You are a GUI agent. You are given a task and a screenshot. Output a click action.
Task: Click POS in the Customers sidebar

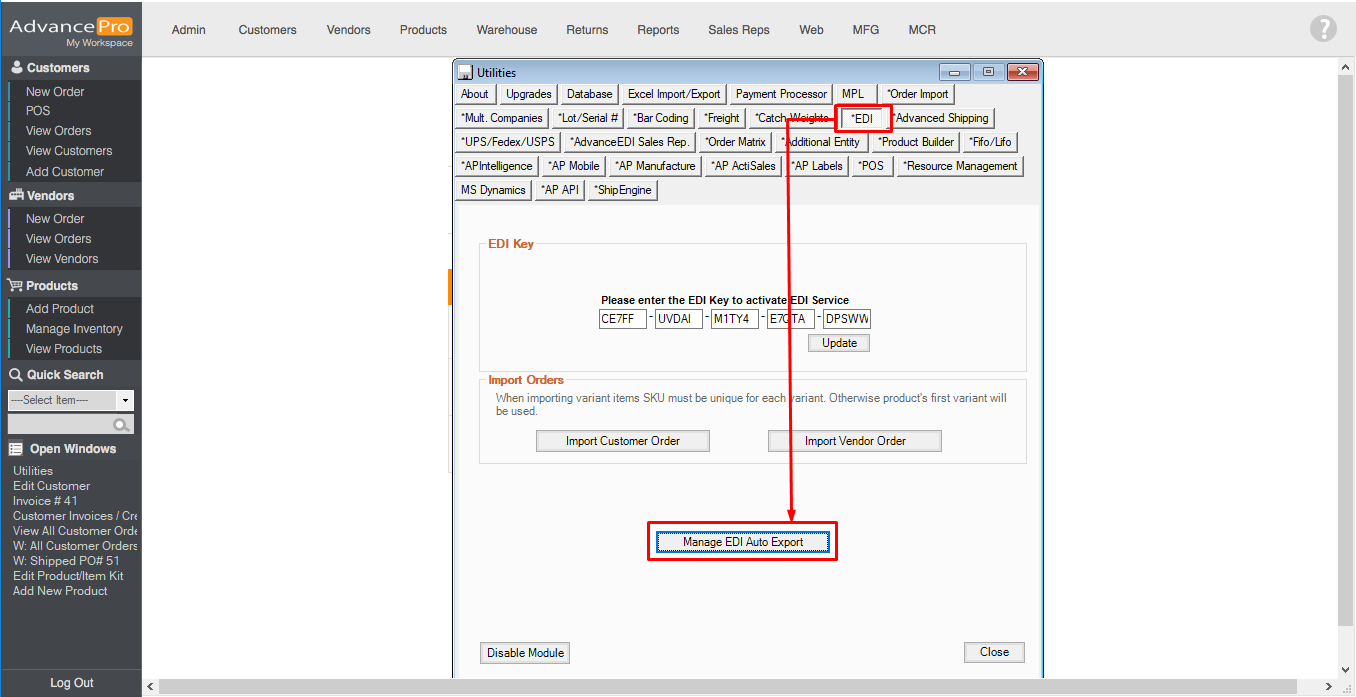click(x=38, y=111)
